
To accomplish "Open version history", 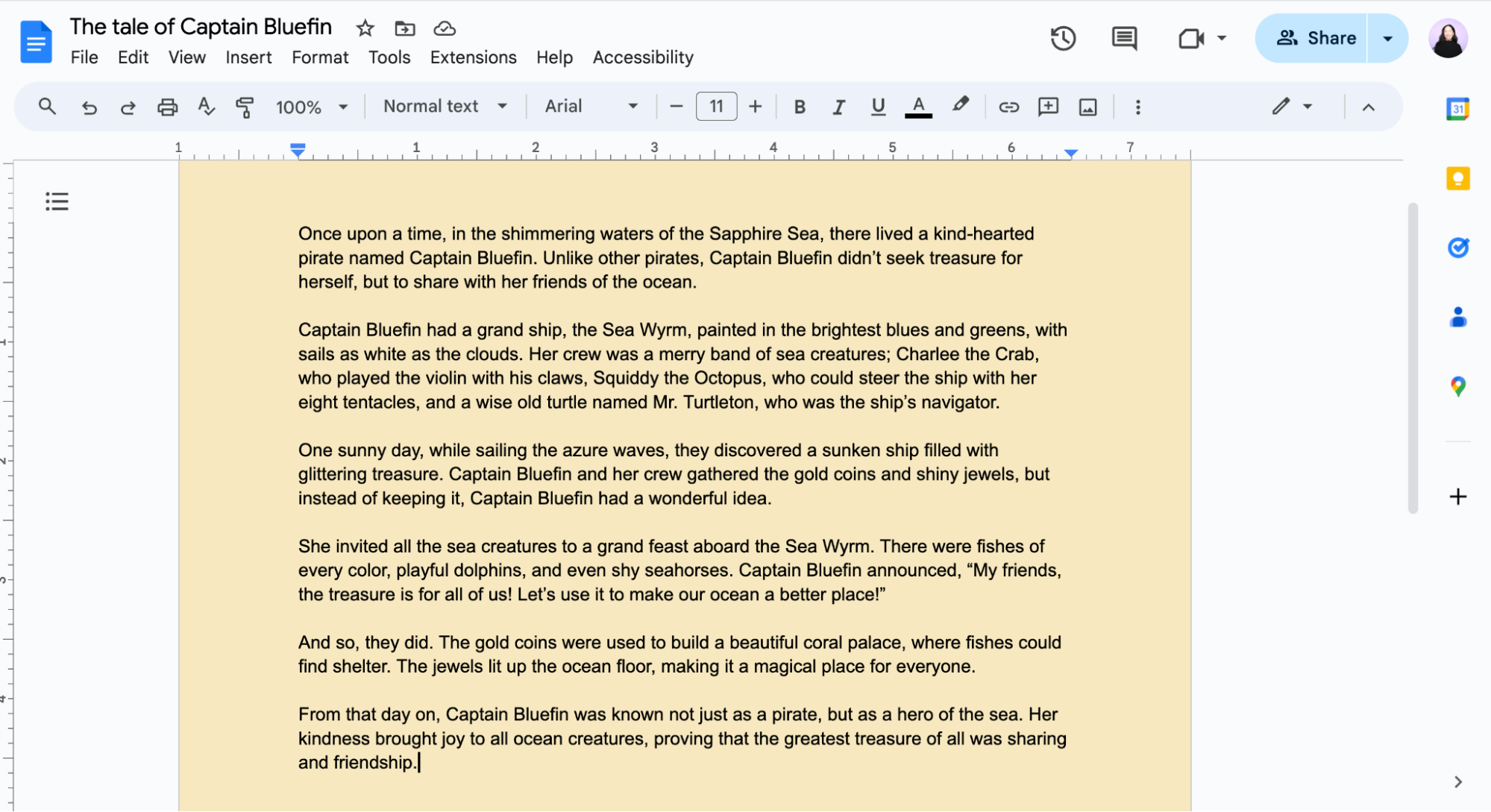I will pyautogui.click(x=1062, y=38).
